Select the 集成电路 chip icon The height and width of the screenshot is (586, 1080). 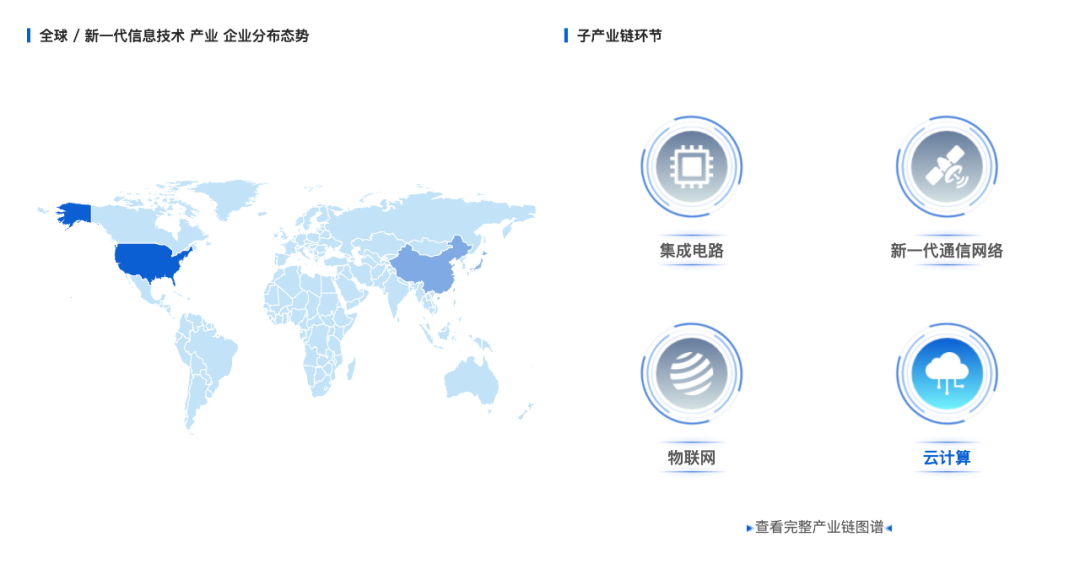692,166
